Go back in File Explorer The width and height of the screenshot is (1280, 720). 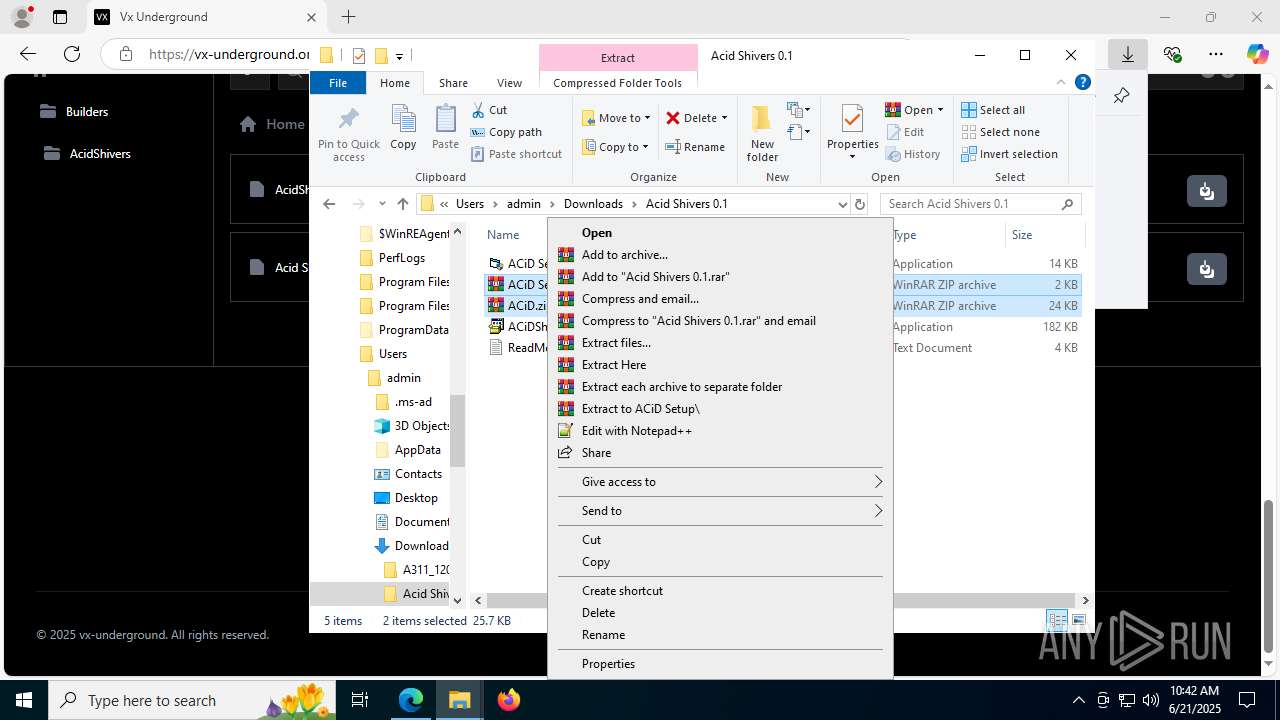pyautogui.click(x=329, y=204)
